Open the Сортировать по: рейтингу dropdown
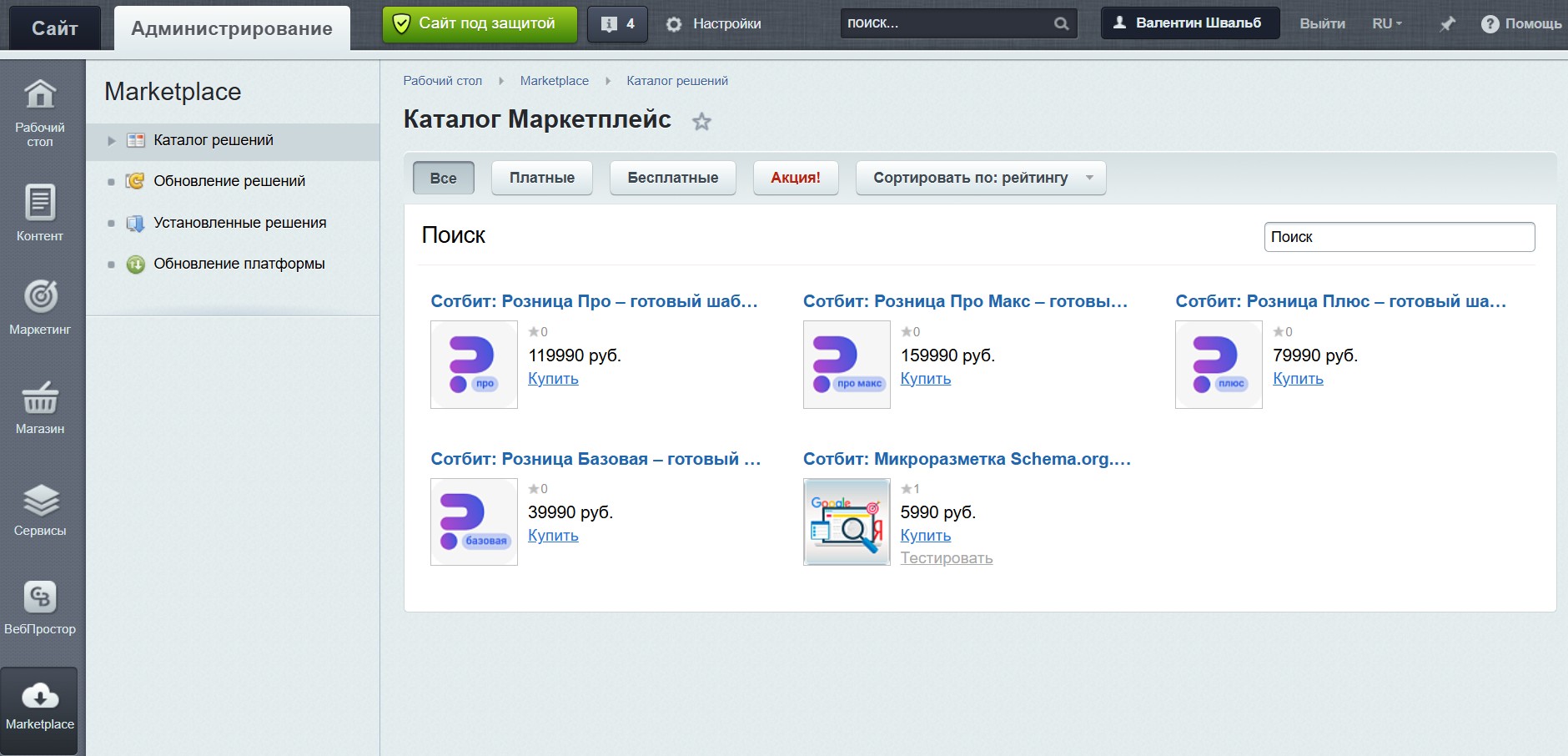1568x756 pixels. click(981, 178)
